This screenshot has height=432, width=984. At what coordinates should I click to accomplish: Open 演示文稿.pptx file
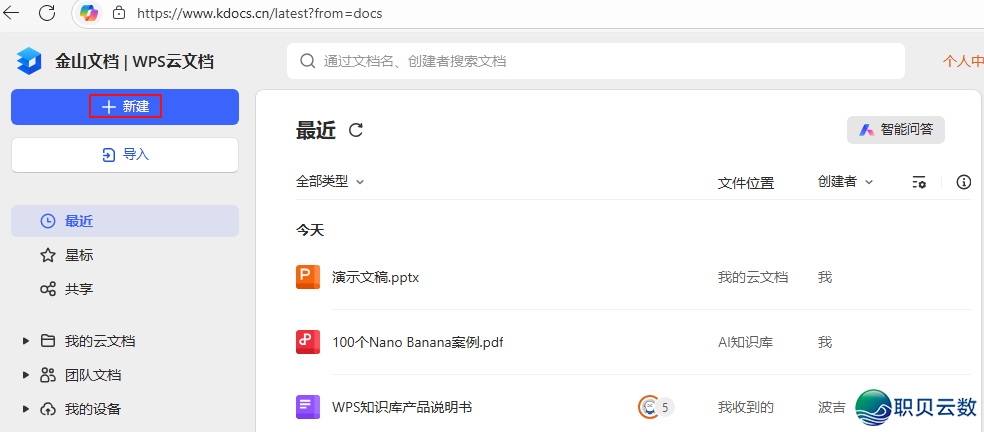click(x=375, y=277)
